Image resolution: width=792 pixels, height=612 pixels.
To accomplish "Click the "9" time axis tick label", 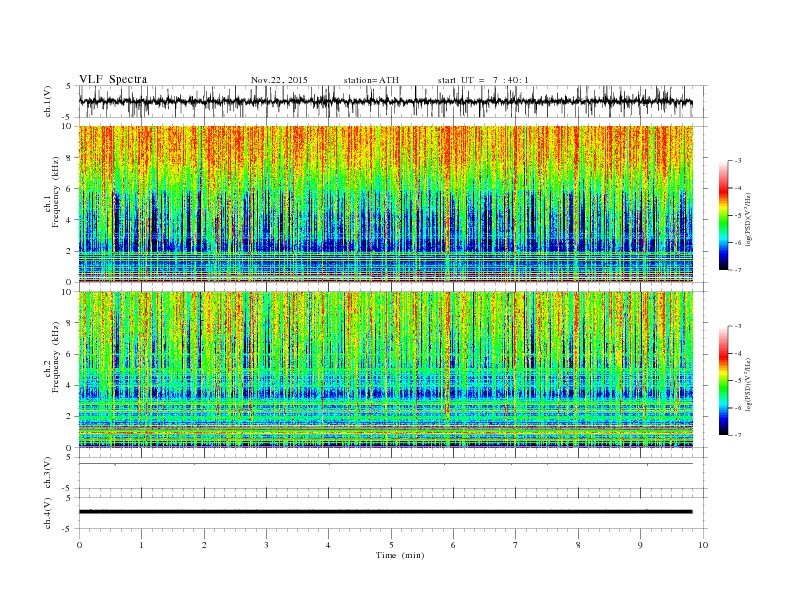I will point(640,545).
